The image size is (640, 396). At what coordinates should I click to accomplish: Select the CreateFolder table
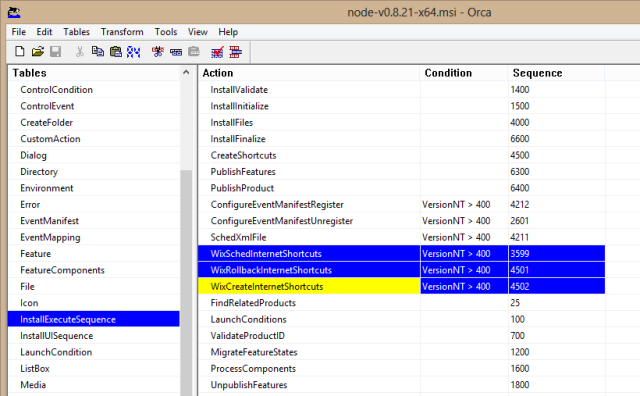click(x=47, y=122)
